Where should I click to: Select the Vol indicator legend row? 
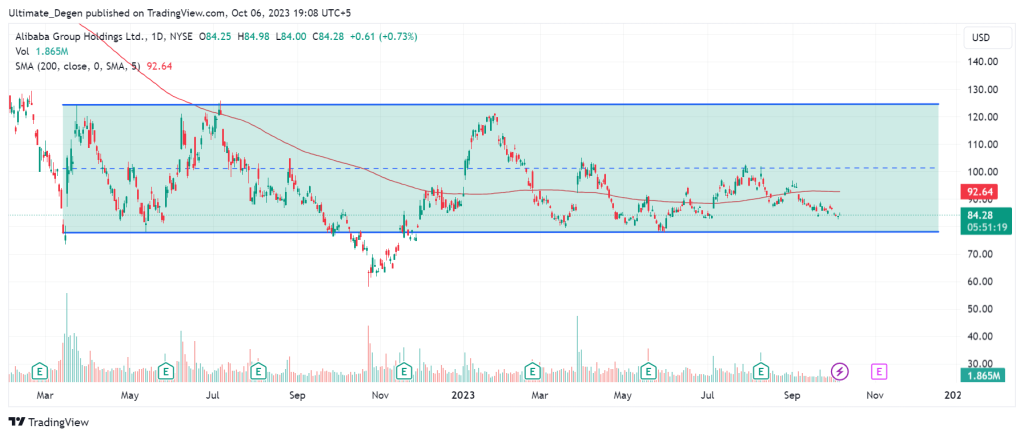[42, 51]
